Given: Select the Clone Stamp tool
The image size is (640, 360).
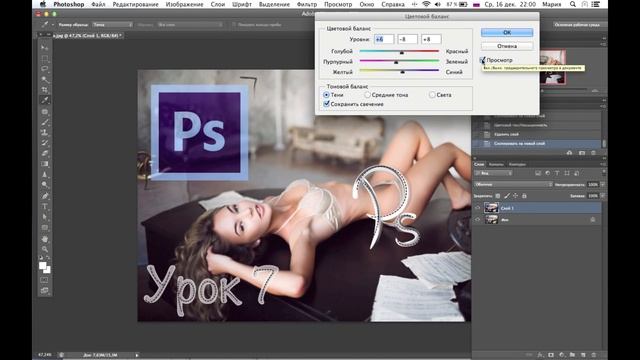Looking at the screenshot, I should pos(44,132).
